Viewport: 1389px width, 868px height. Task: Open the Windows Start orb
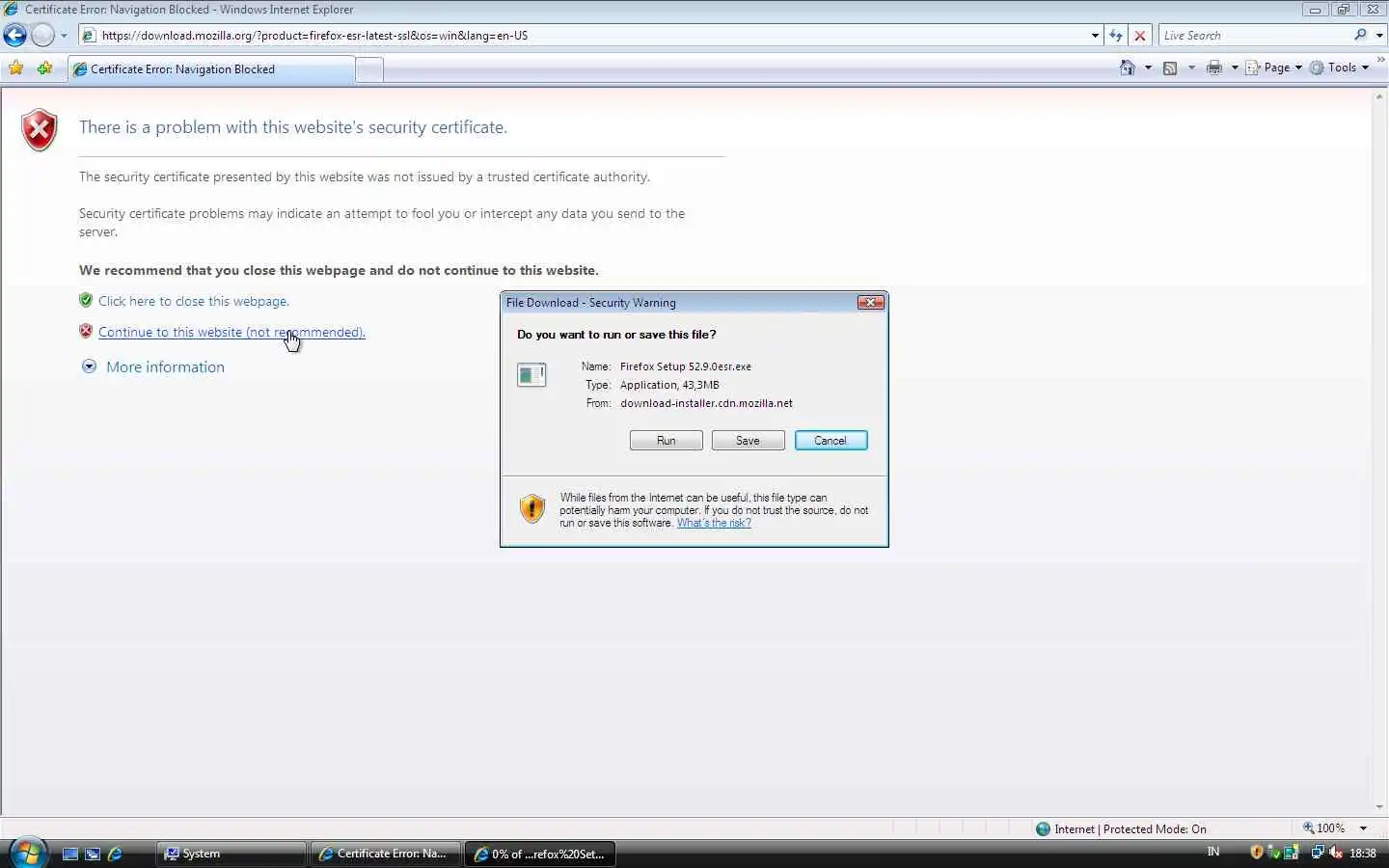point(28,853)
